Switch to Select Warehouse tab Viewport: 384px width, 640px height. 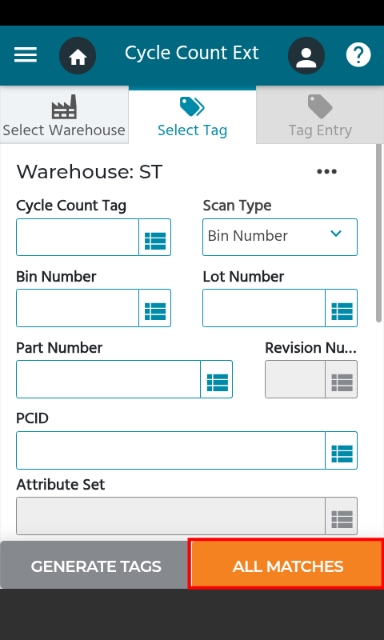(64, 115)
